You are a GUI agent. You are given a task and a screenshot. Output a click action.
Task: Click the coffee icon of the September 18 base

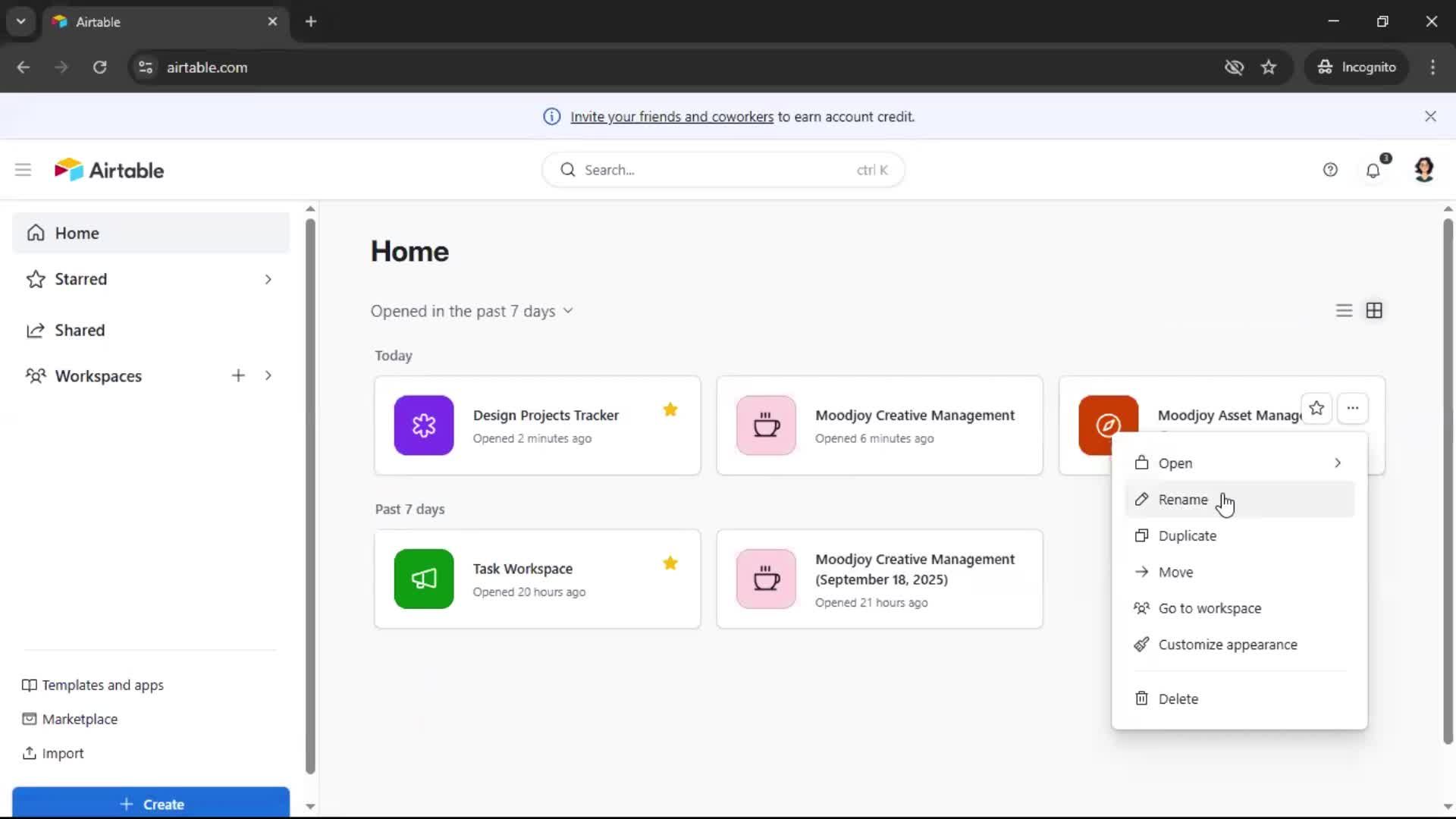pyautogui.click(x=766, y=579)
